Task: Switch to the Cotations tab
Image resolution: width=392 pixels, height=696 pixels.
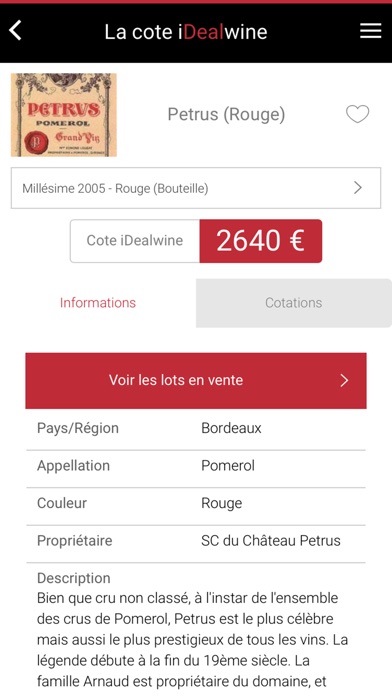Action: [x=293, y=303]
